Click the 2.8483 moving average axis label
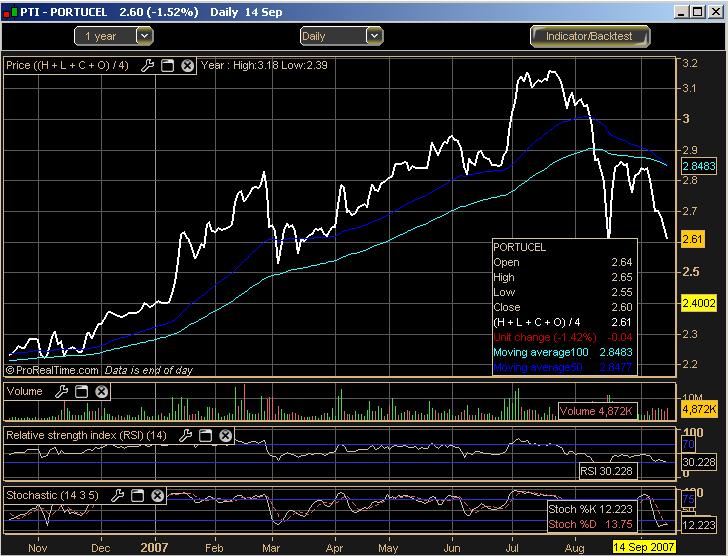728x556 pixels. click(699, 166)
